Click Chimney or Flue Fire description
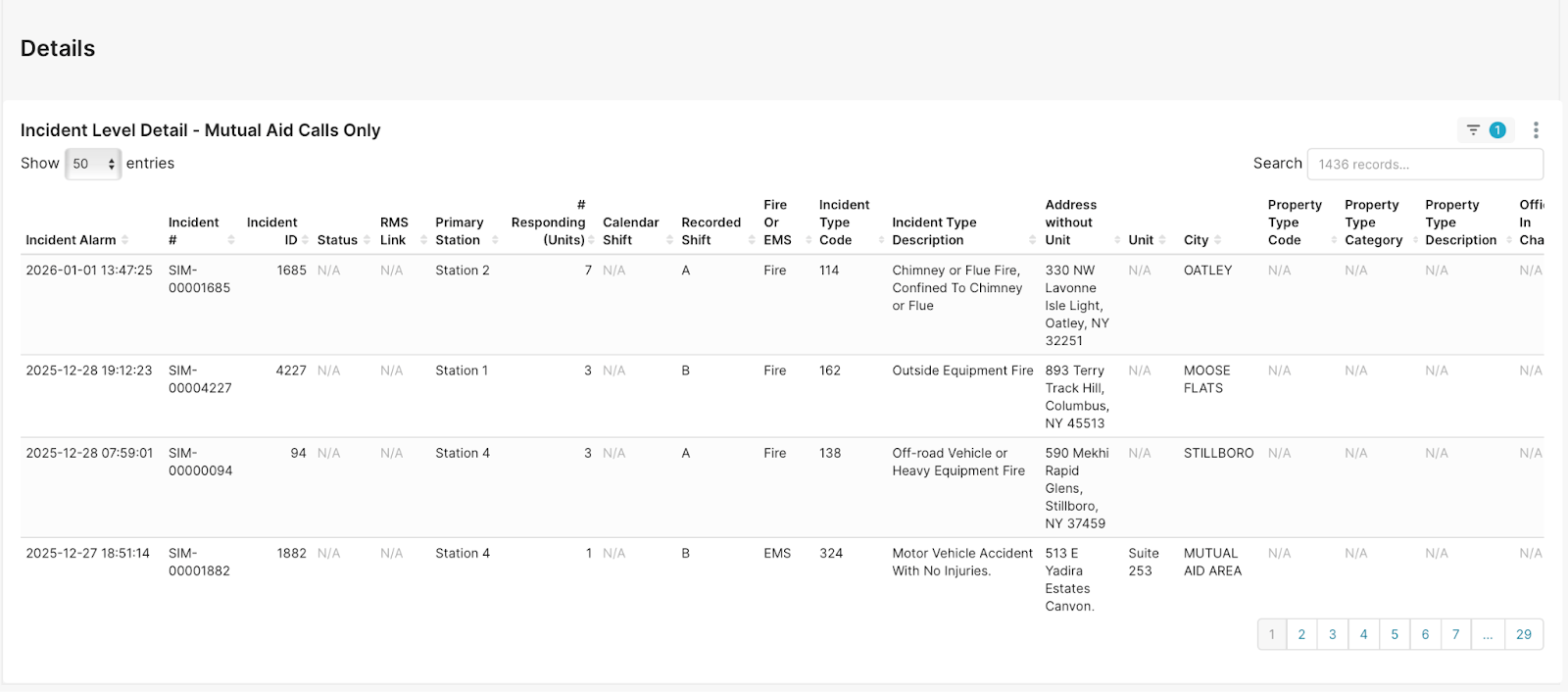The image size is (1568, 692). [957, 288]
